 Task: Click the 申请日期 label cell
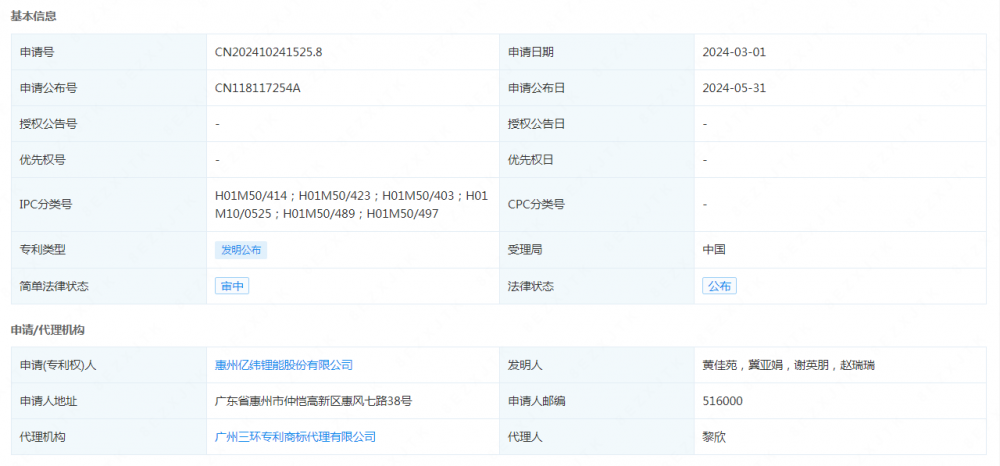point(597,52)
